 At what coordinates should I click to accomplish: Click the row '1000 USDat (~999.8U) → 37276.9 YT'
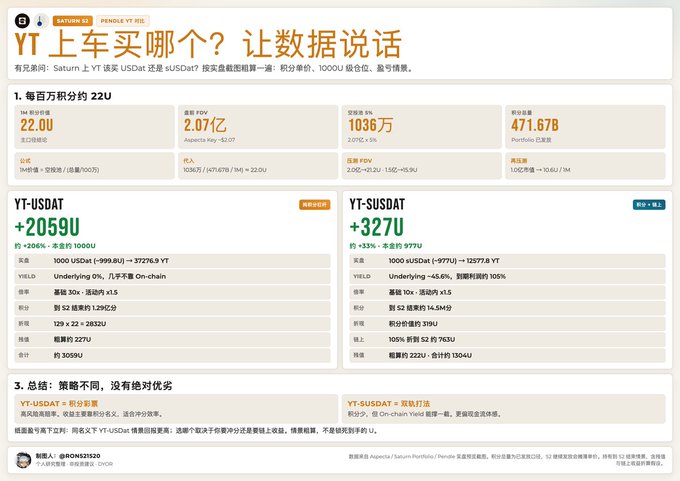173,261
